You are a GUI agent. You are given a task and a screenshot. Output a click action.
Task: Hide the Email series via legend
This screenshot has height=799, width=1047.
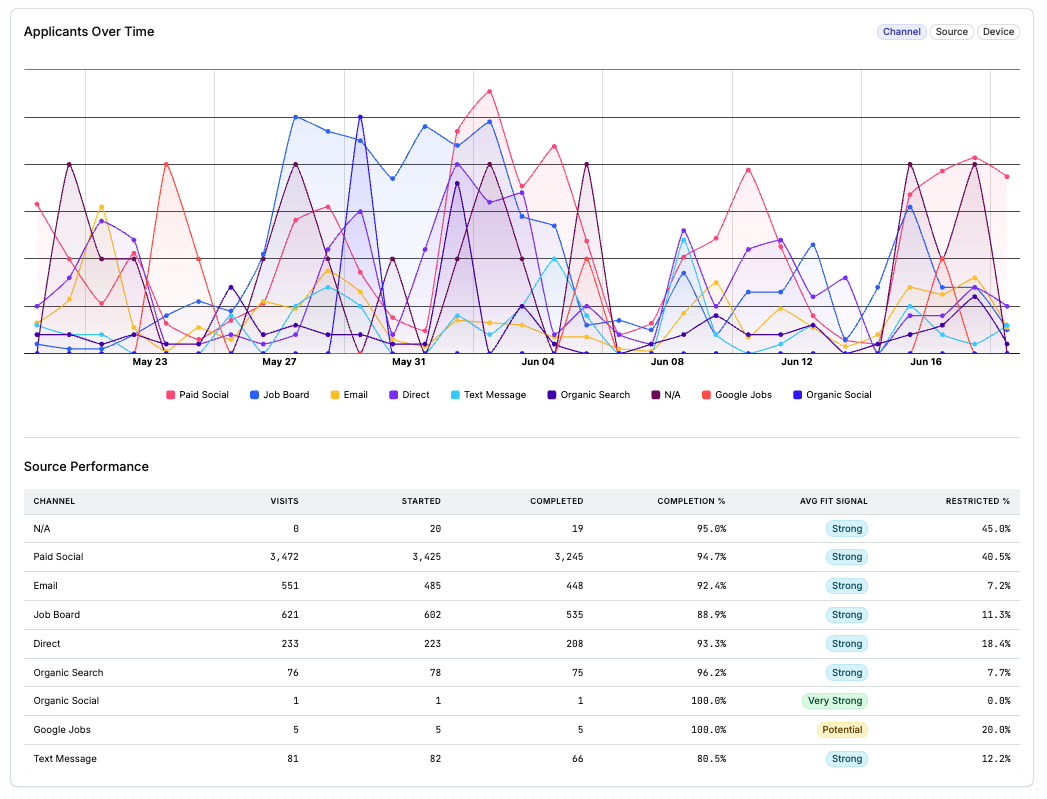[349, 395]
